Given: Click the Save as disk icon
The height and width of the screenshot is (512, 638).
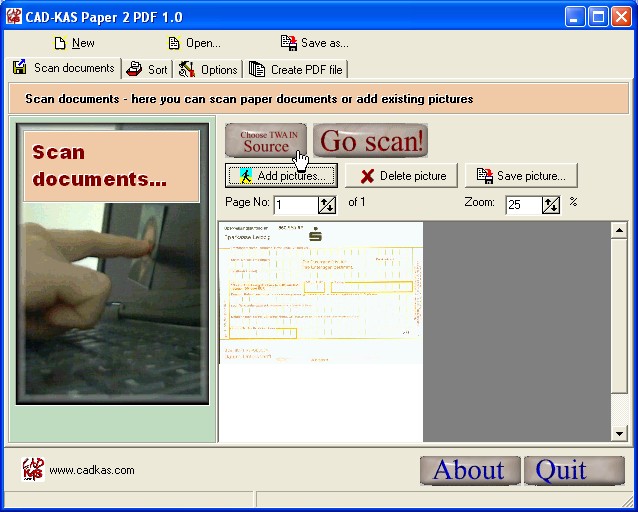Looking at the screenshot, I should pyautogui.click(x=289, y=43).
